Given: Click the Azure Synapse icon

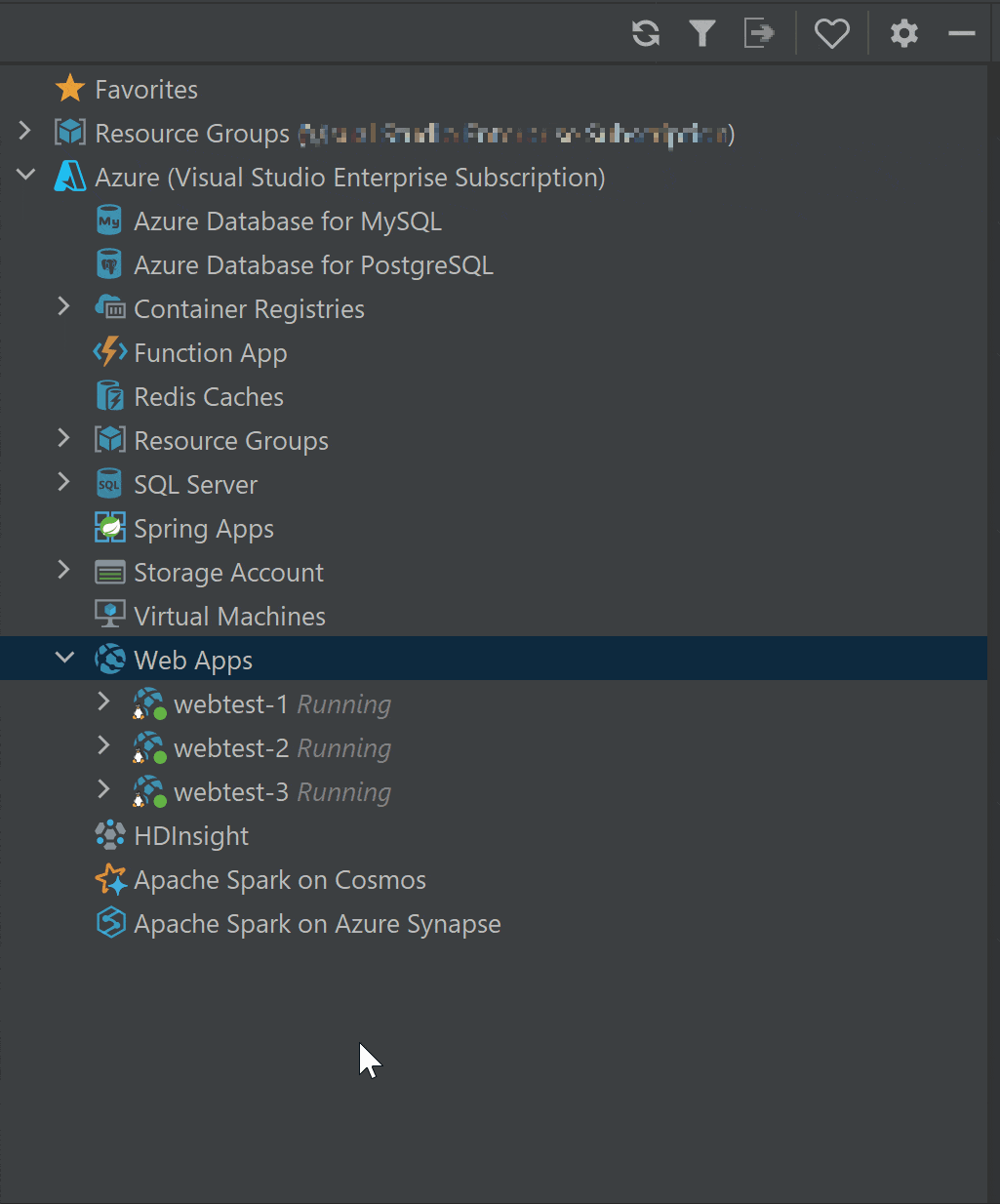Looking at the screenshot, I should 110,923.
